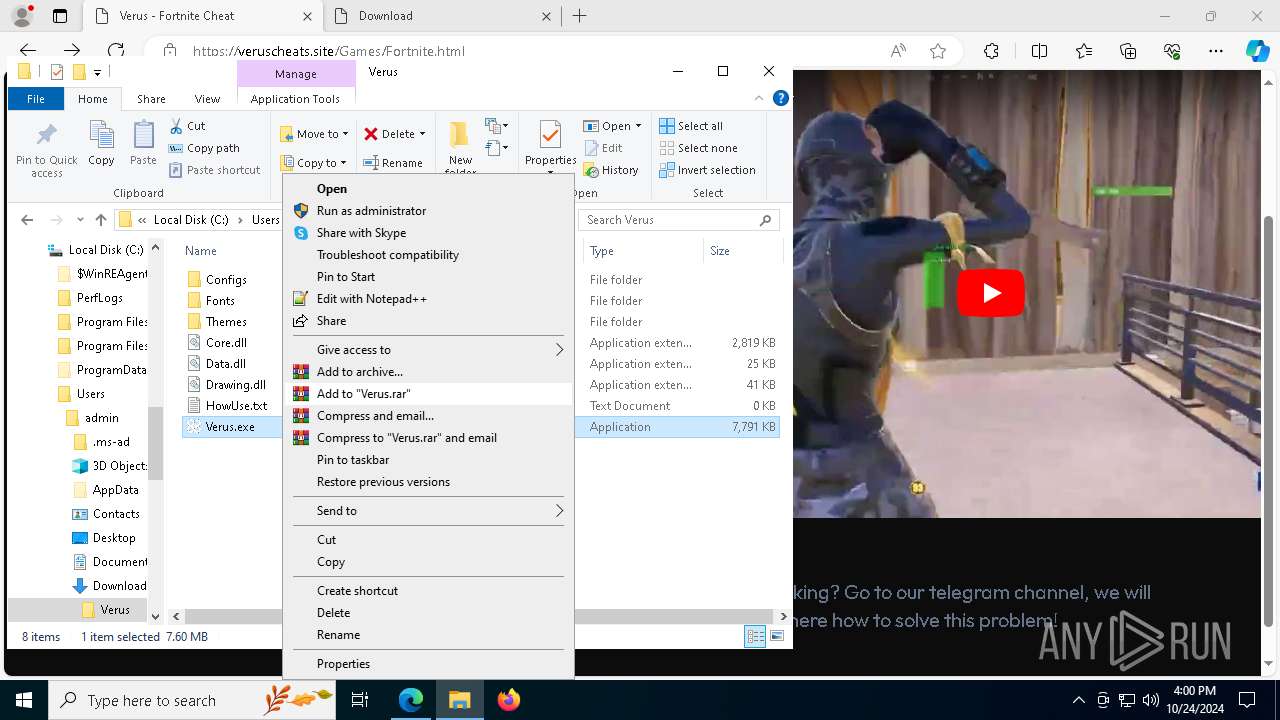Add page to favorites star in Edge

[x=937, y=51]
